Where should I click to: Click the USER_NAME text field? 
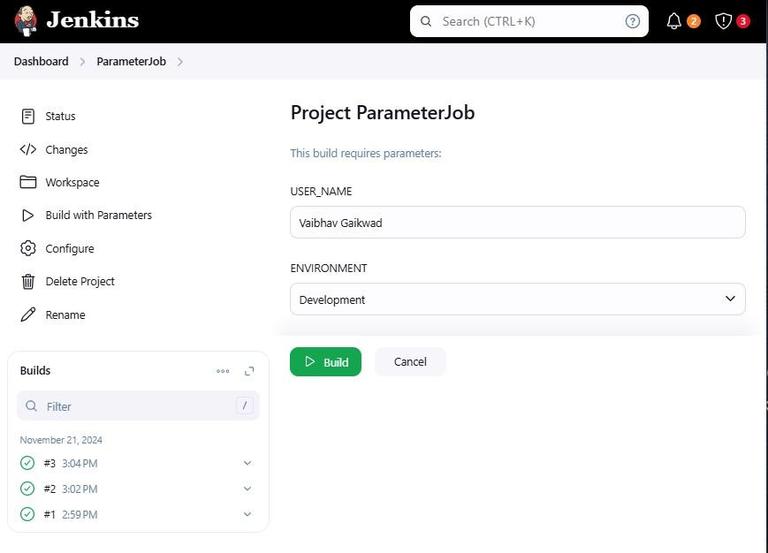[517, 222]
